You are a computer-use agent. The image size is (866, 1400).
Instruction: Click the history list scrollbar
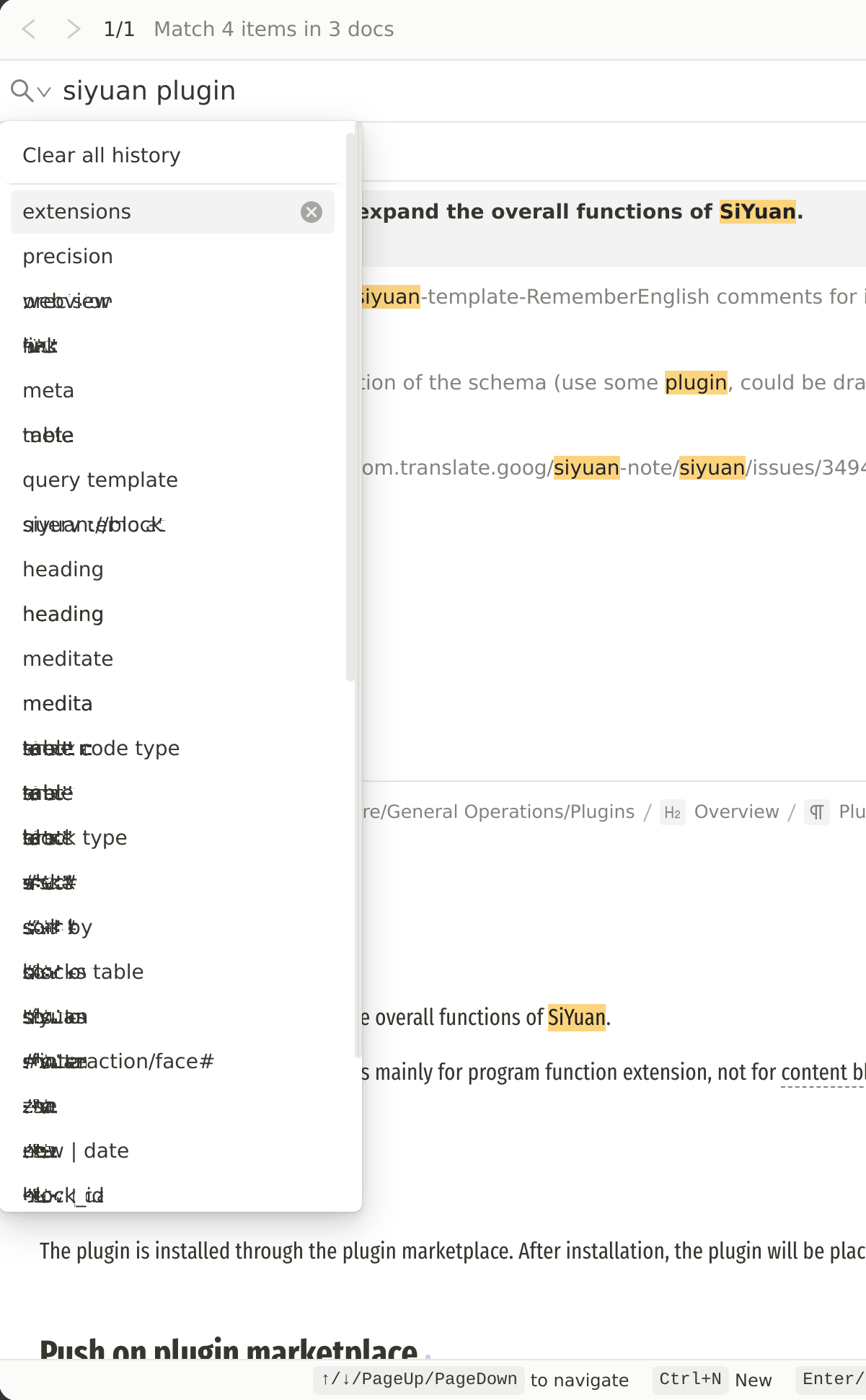[350, 404]
